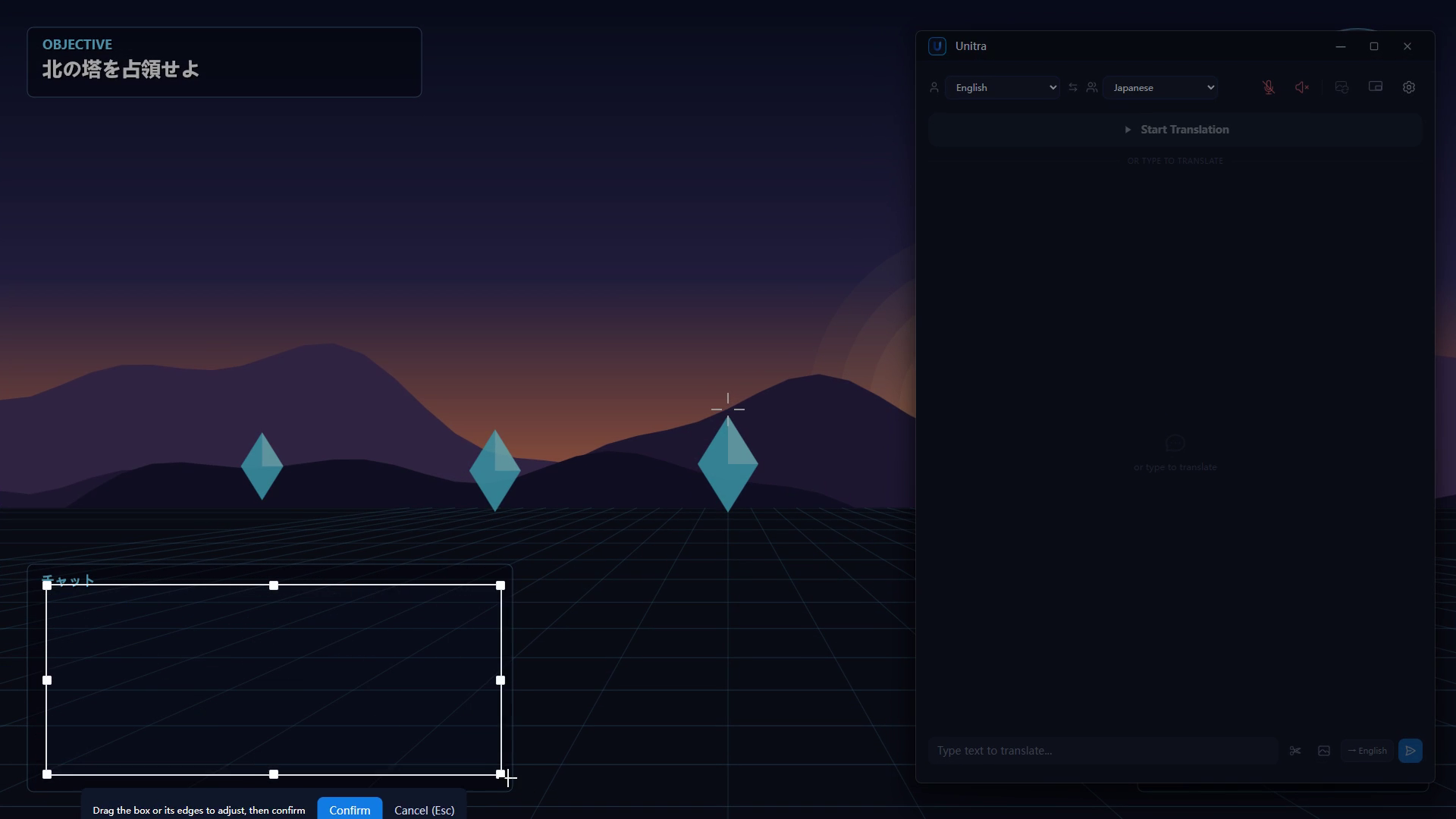Click the OBJECTIVE heading label
This screenshot has height=819, width=1456.
pyautogui.click(x=77, y=45)
